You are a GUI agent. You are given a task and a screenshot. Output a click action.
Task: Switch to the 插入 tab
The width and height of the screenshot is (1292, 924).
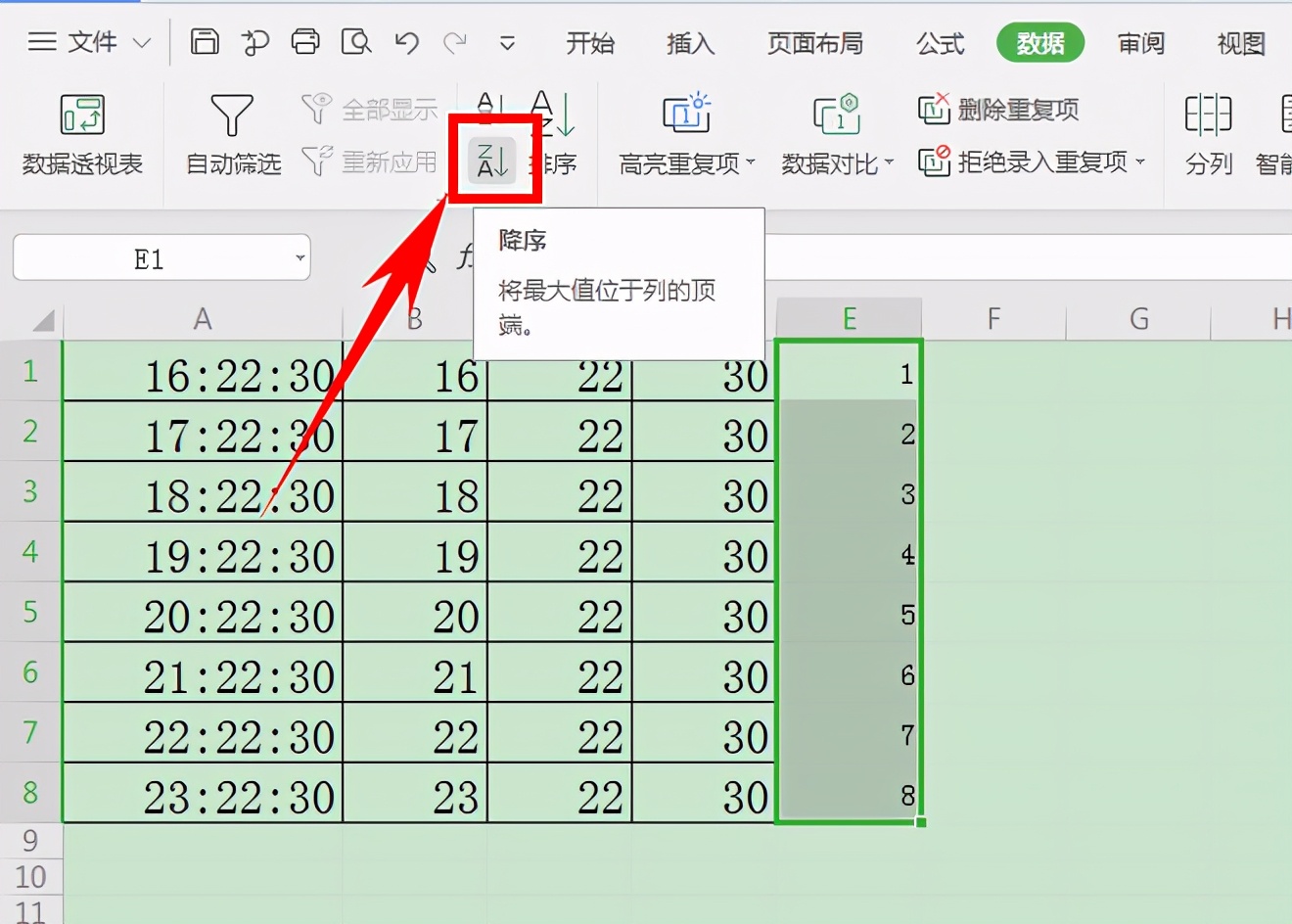tap(690, 43)
